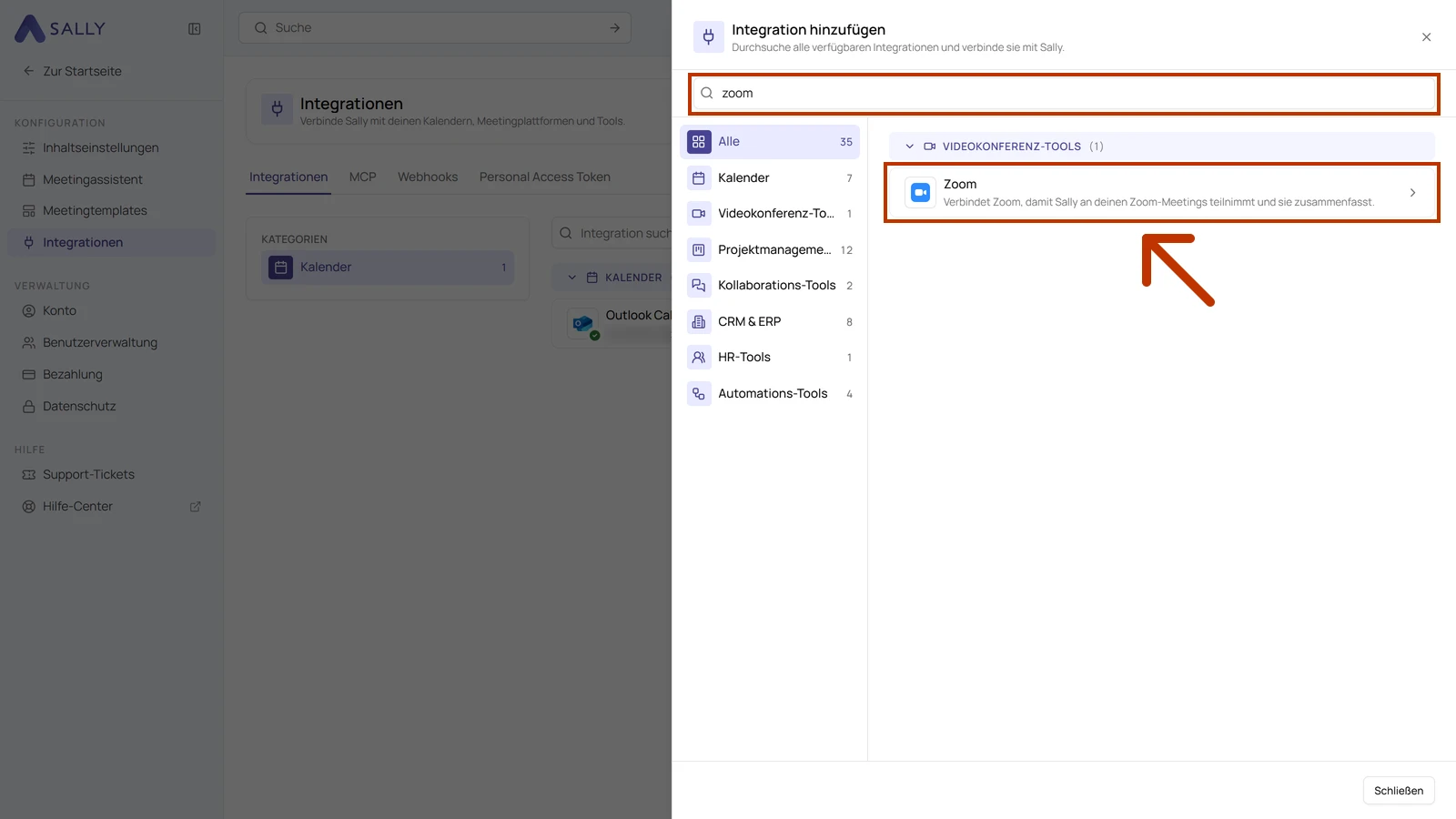Open Konto settings
Screen dimensions: 1456x819
pyautogui.click(x=111, y=311)
